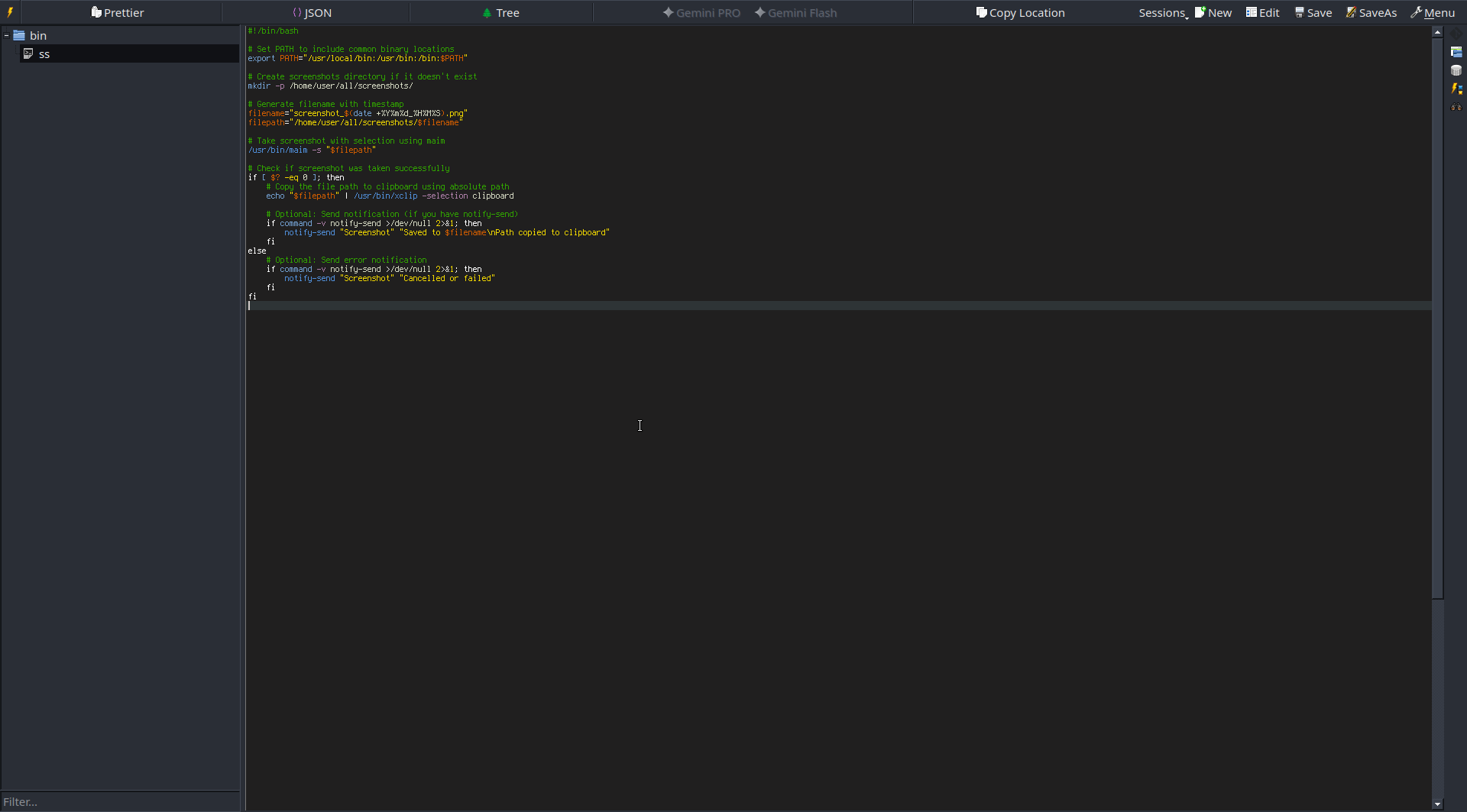Image resolution: width=1467 pixels, height=812 pixels.
Task: Click the Edit toolbar button
Action: point(1263,12)
